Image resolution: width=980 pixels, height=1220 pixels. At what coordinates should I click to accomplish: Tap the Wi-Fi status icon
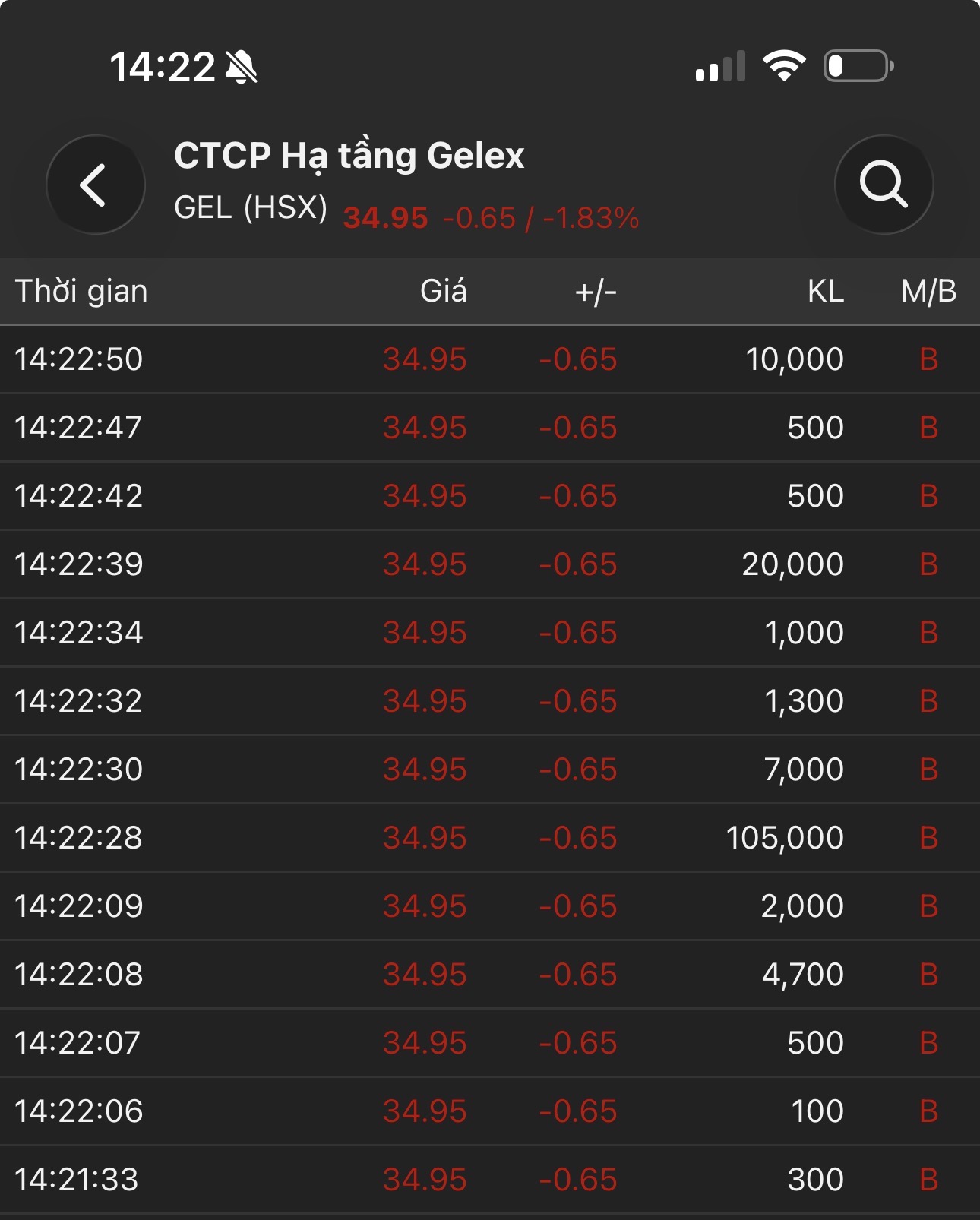[784, 66]
